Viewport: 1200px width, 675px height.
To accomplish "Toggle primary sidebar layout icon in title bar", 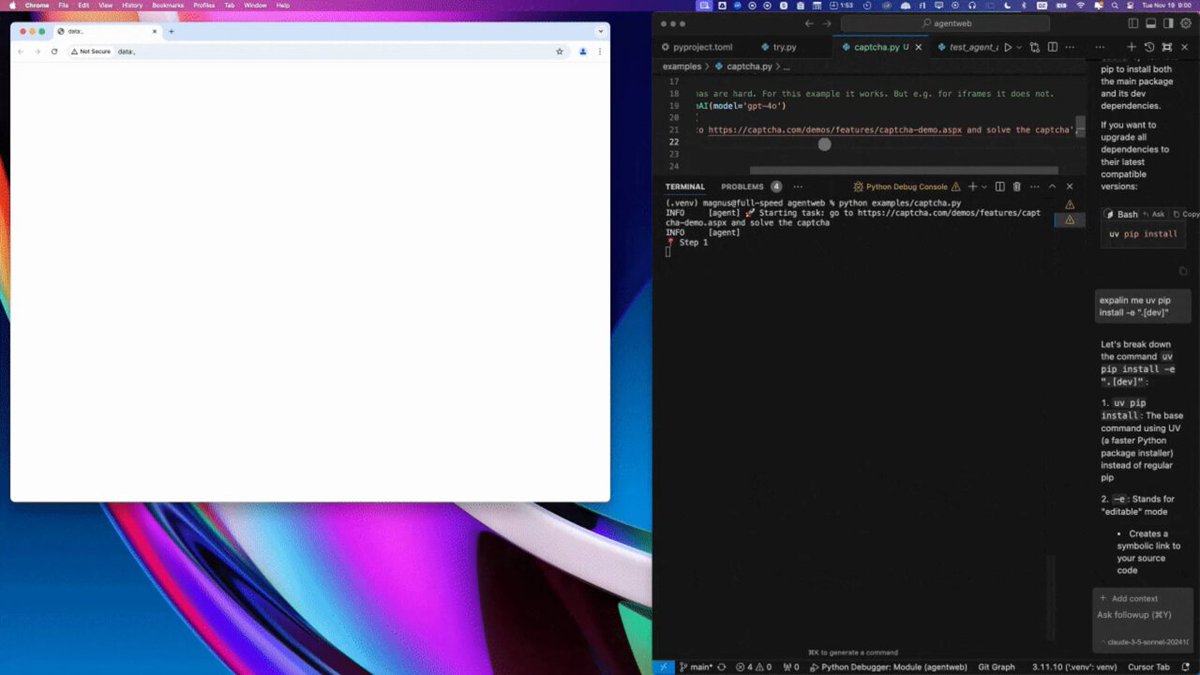I will coord(1133,23).
